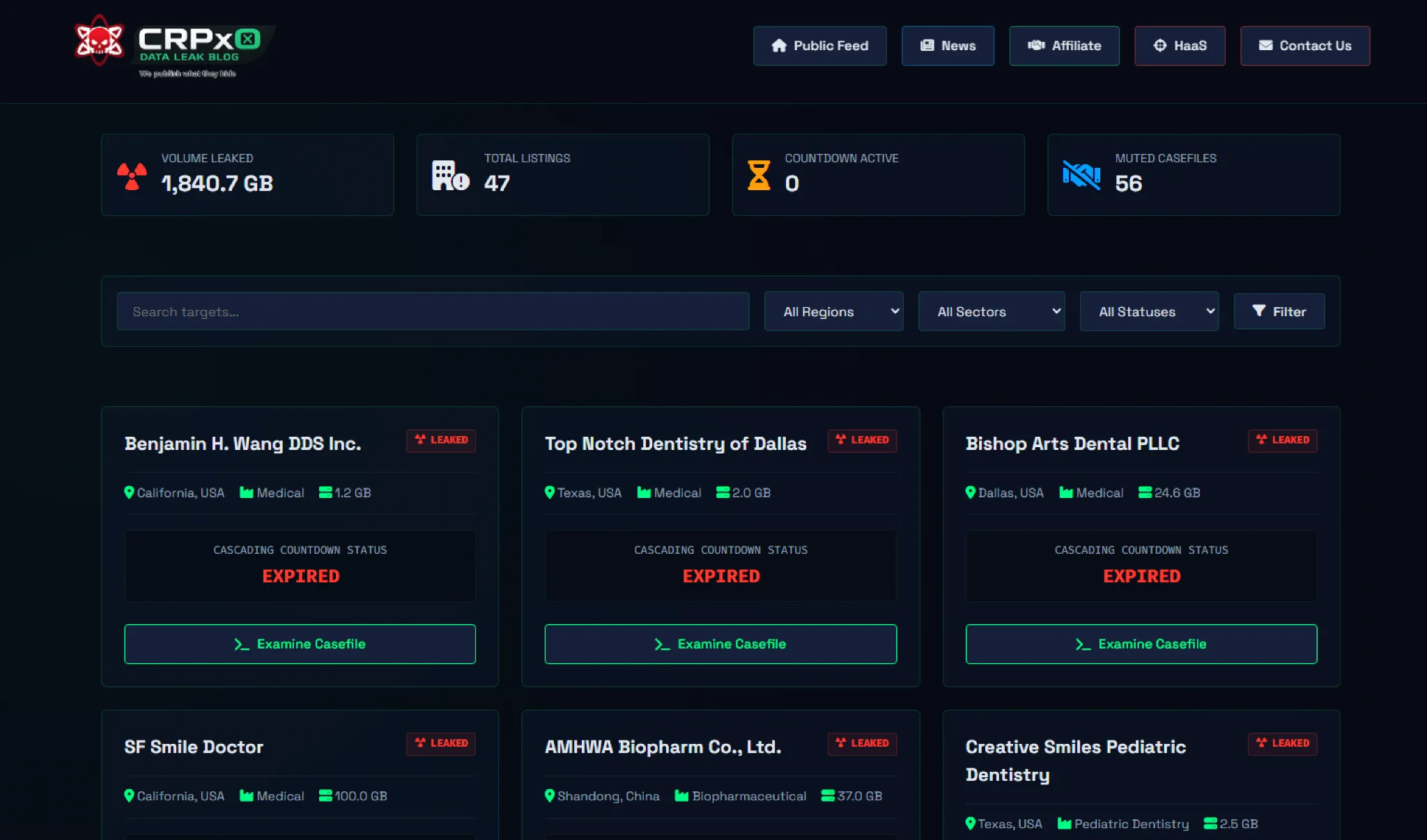Image resolution: width=1427 pixels, height=840 pixels.
Task: Click LEAKED badge on SF Smile Doctor card
Action: coord(441,743)
